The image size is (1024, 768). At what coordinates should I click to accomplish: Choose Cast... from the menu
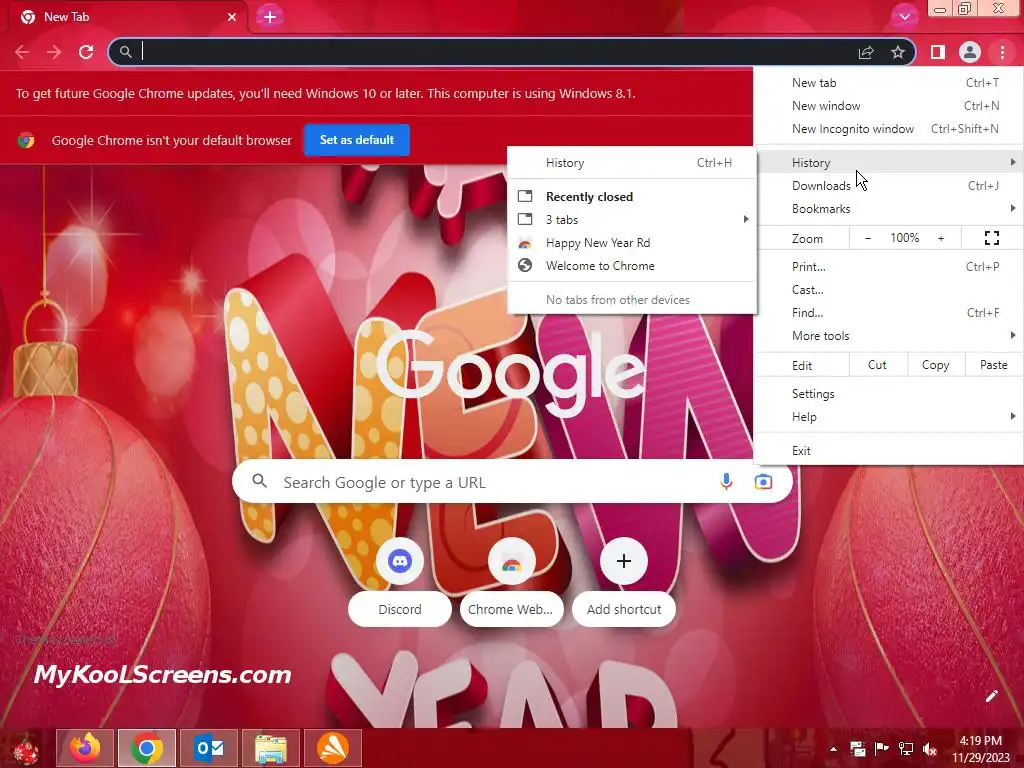[x=889, y=289]
